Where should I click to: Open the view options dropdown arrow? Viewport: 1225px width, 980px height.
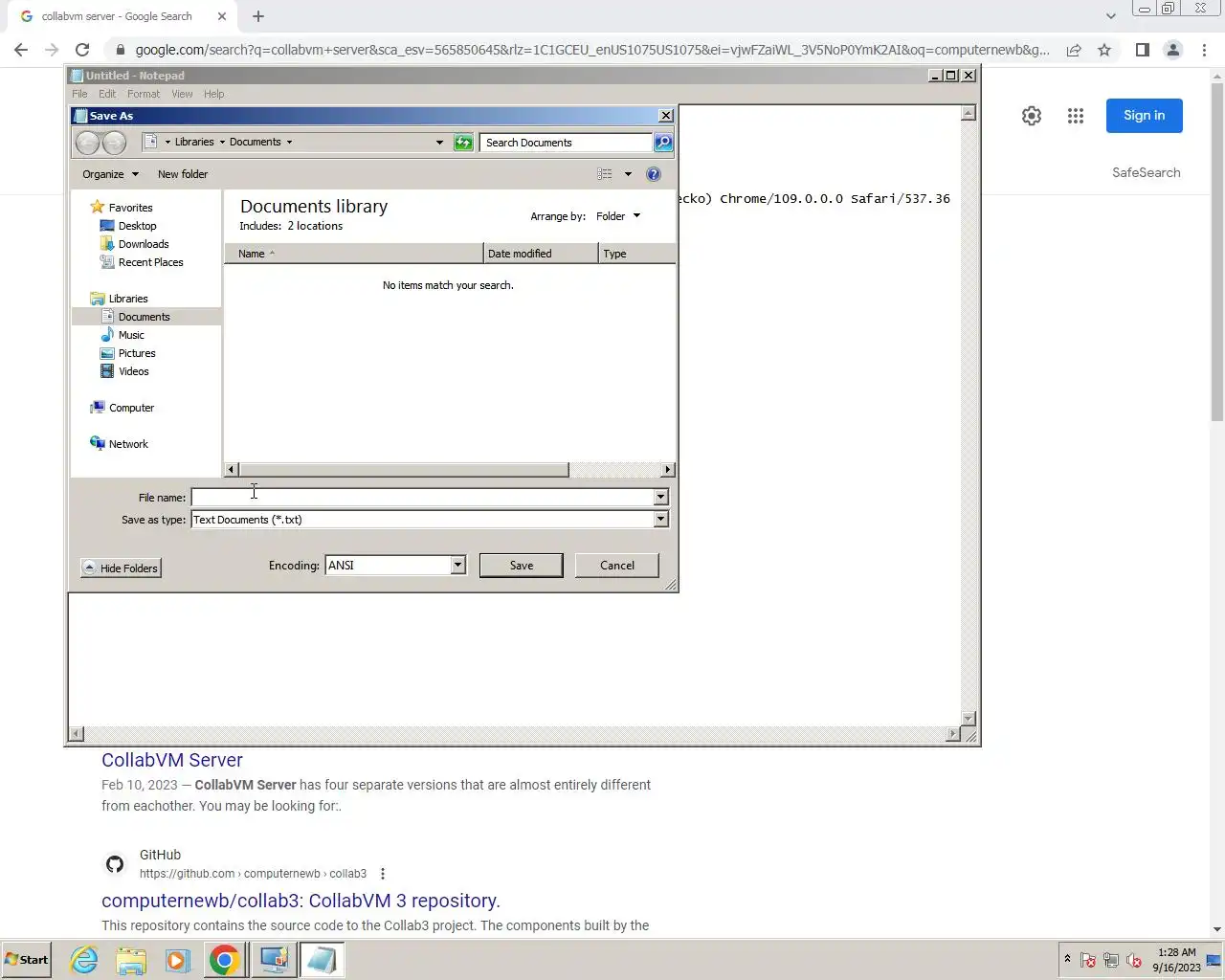point(628,174)
